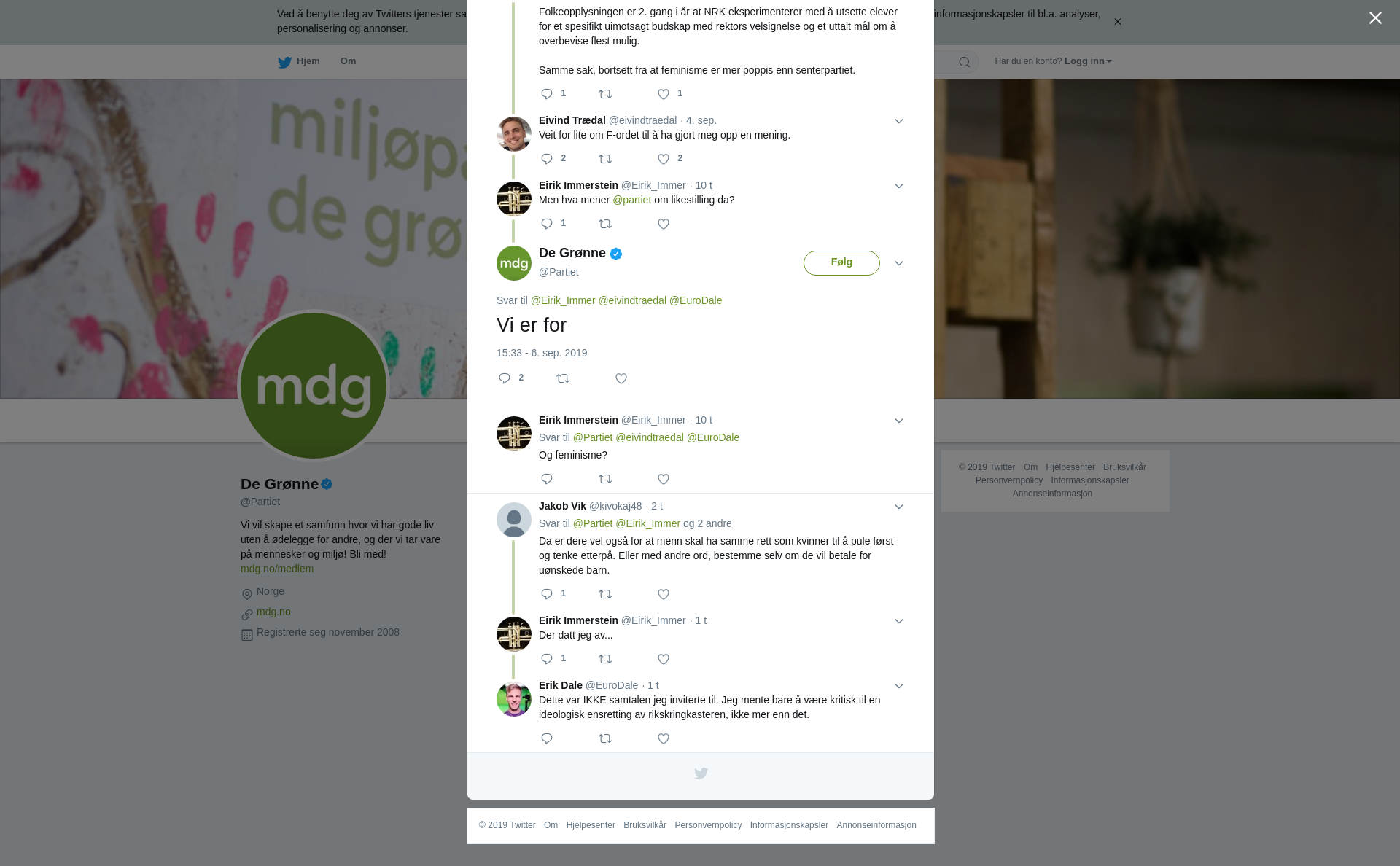
Task: Like the main De Grønne tweet
Action: (x=621, y=378)
